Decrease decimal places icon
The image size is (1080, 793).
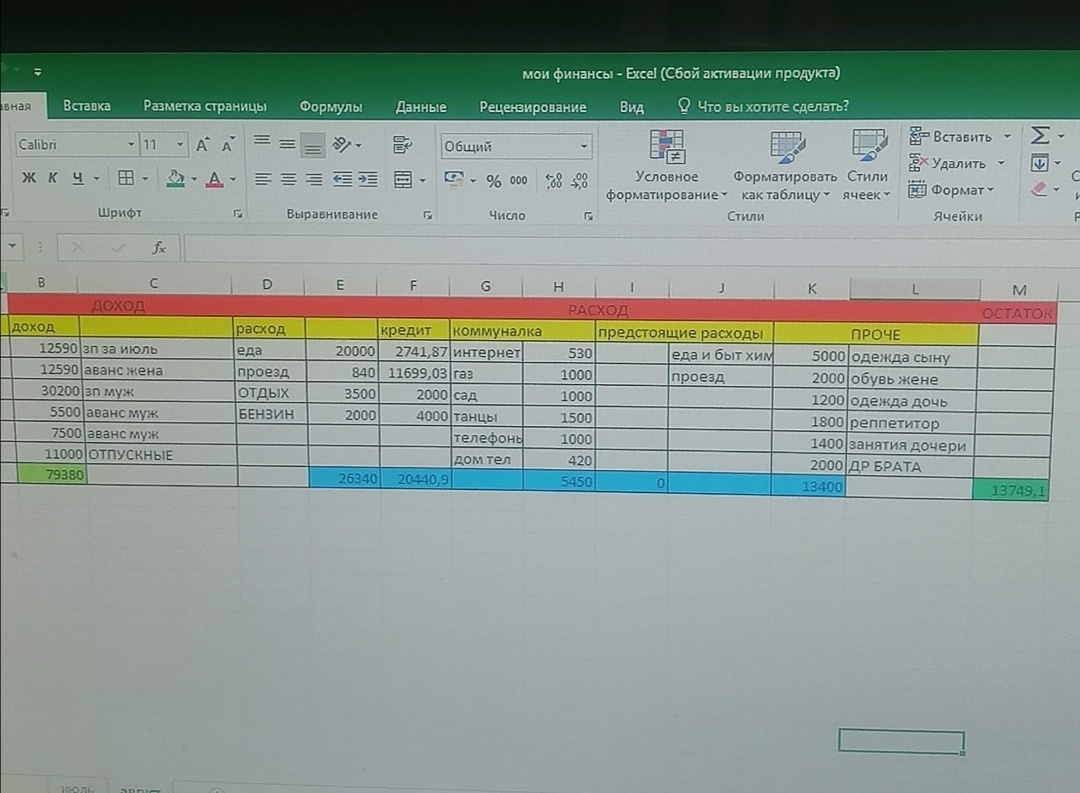581,181
